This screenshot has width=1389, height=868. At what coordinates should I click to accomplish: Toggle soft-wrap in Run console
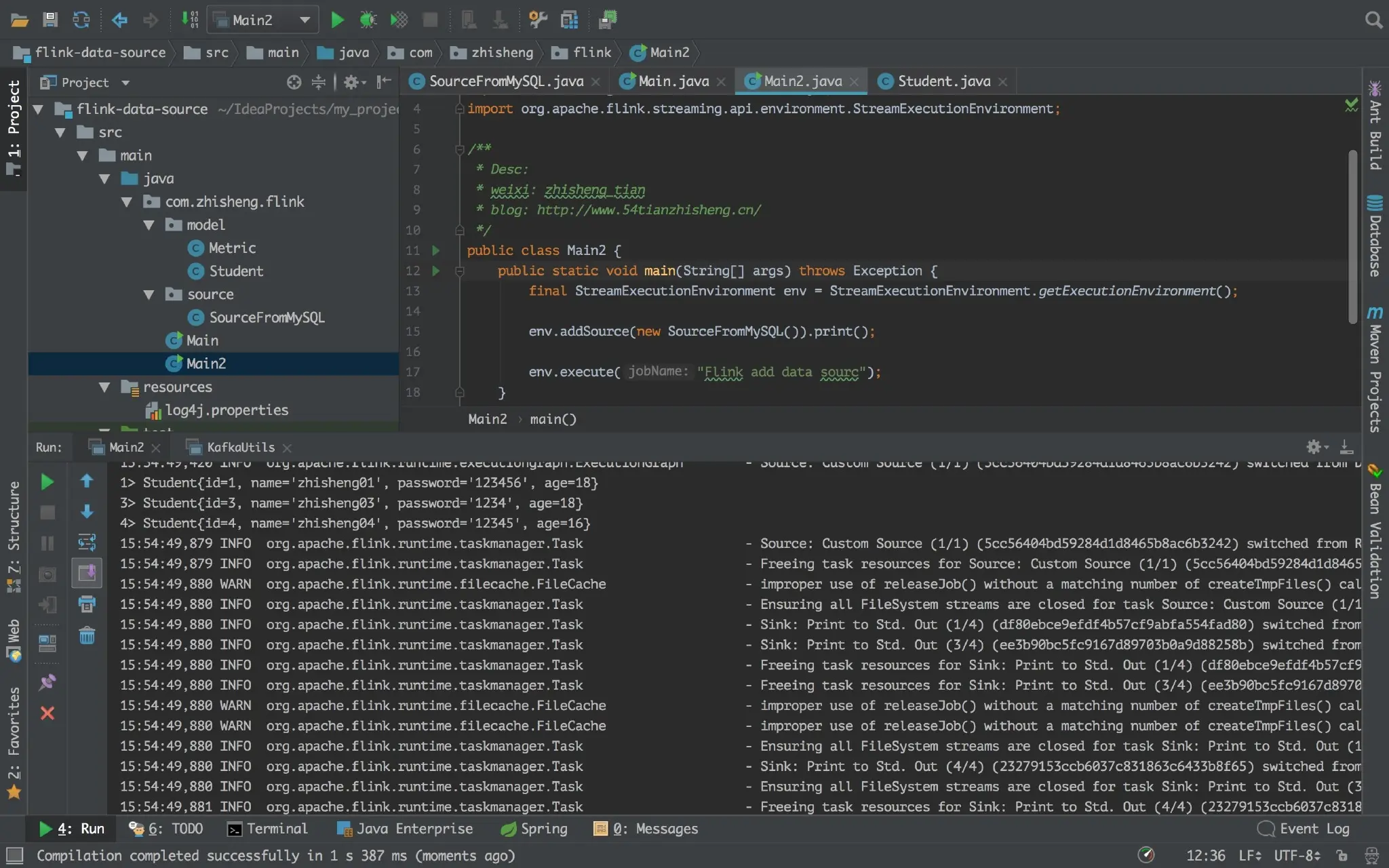point(87,542)
